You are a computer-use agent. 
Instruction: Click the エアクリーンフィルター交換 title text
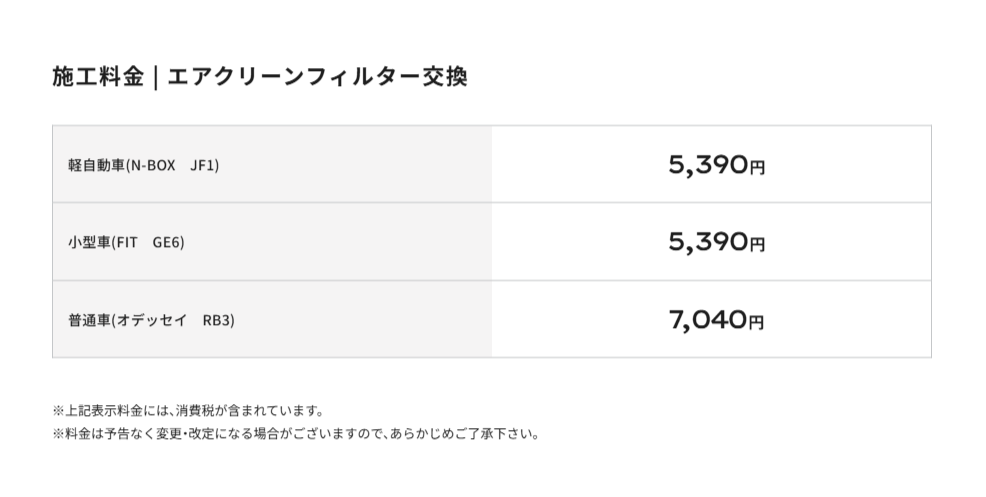(317, 78)
